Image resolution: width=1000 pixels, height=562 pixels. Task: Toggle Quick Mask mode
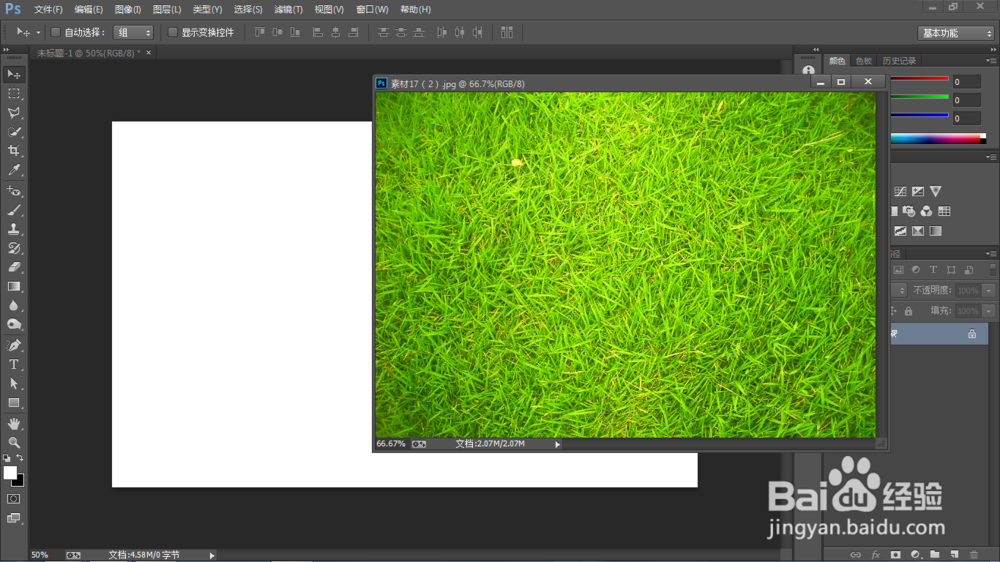[13, 499]
